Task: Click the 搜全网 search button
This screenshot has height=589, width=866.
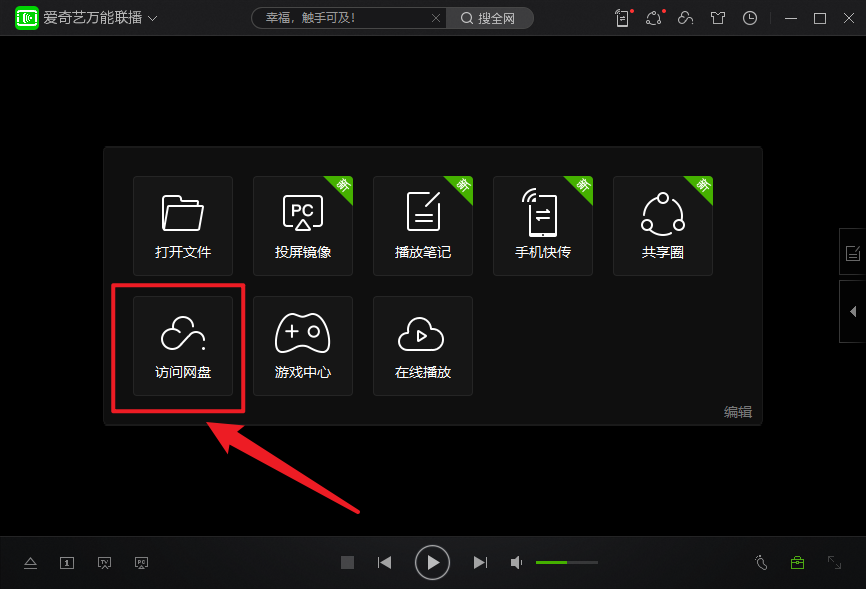Action: (489, 18)
